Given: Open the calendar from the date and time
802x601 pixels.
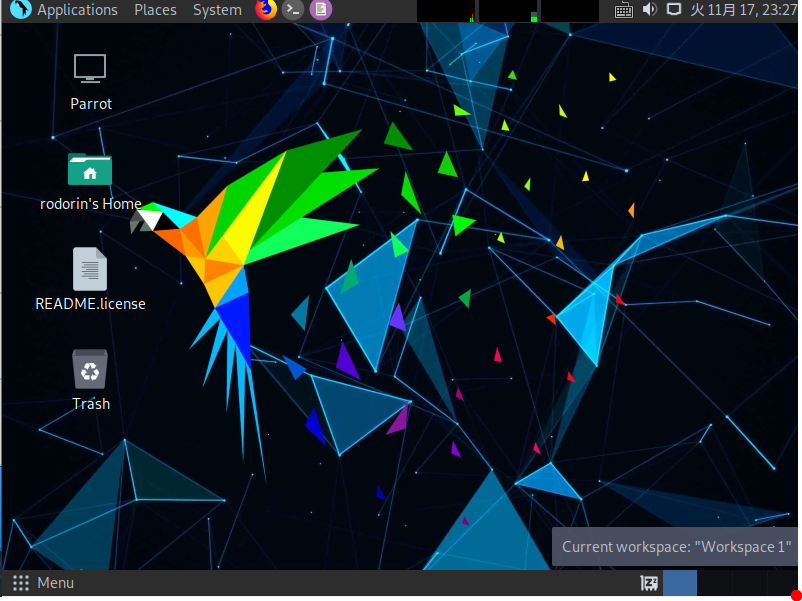Looking at the screenshot, I should [744, 10].
